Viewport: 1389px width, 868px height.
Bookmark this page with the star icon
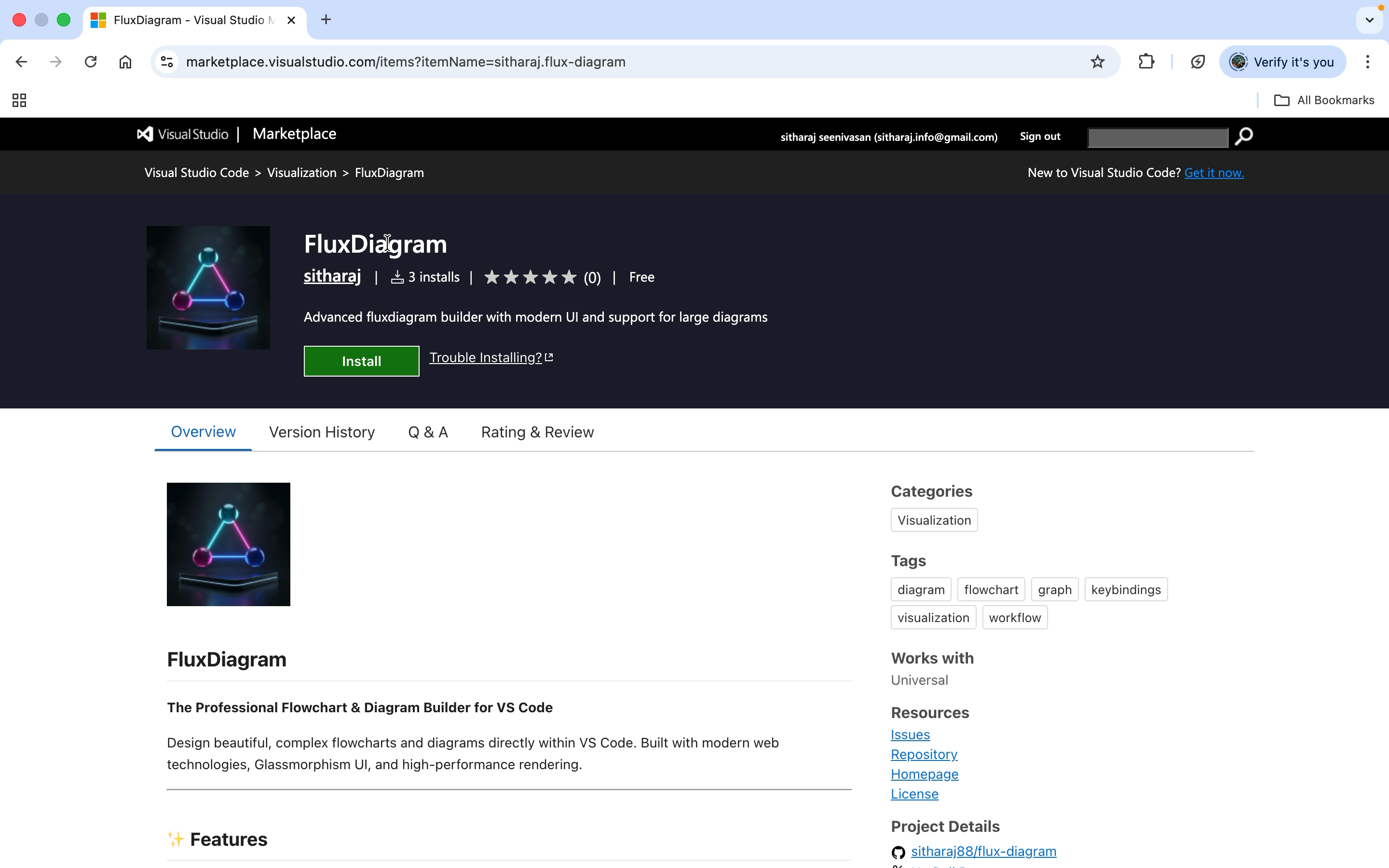tap(1097, 62)
